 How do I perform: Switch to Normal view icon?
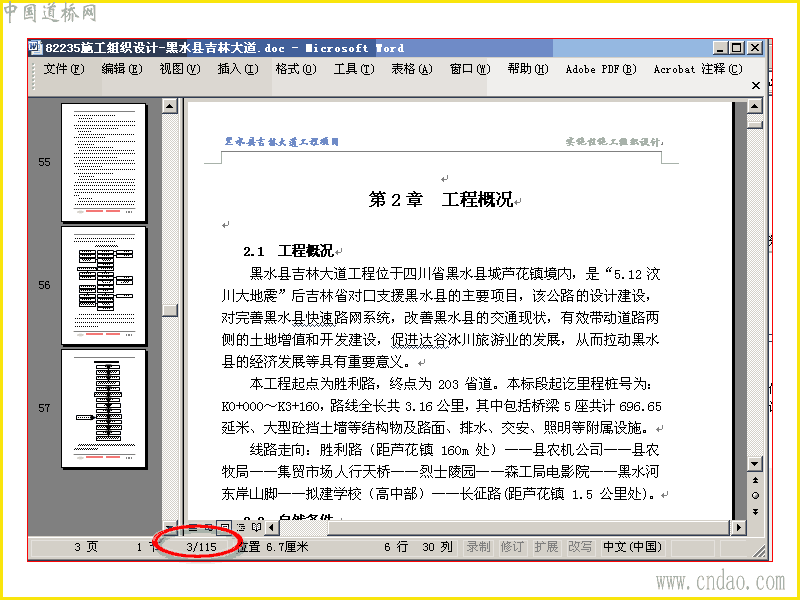coord(193,528)
